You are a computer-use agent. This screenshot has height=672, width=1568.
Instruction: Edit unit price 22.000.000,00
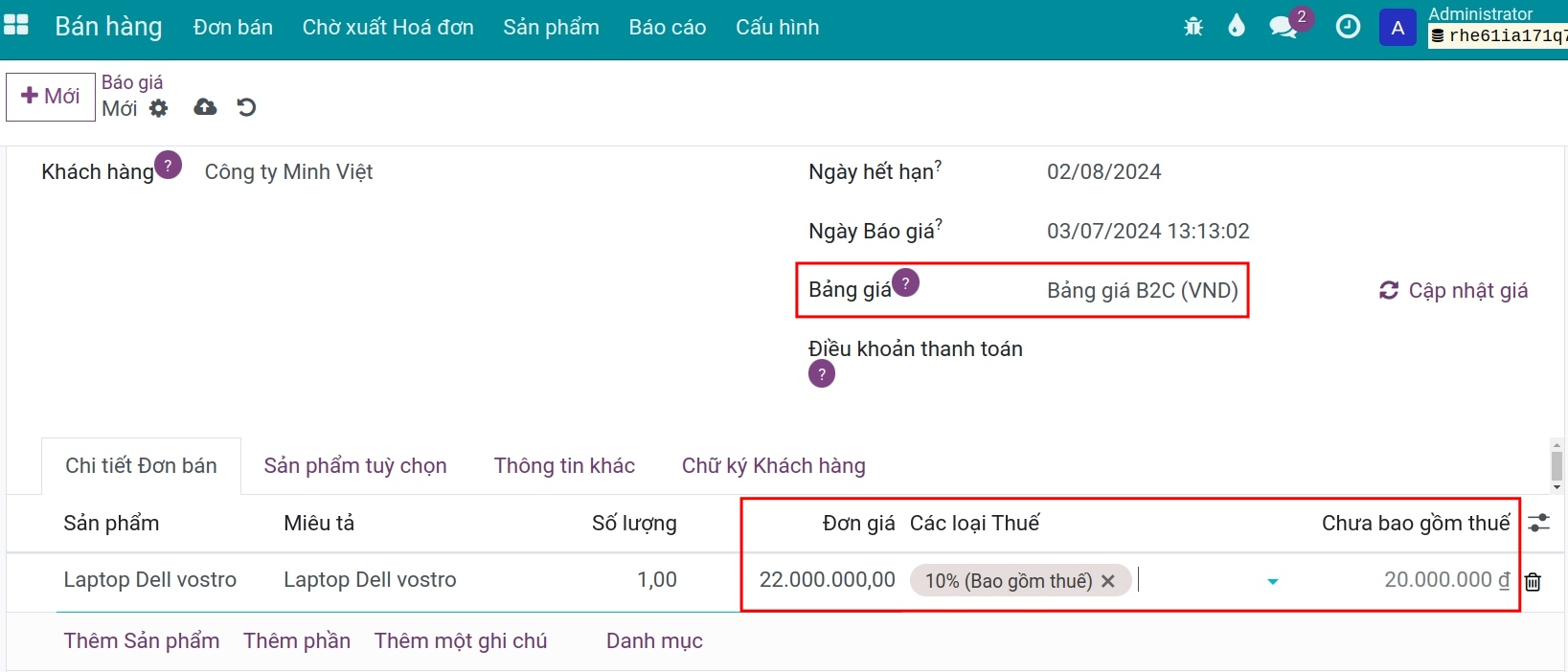828,580
